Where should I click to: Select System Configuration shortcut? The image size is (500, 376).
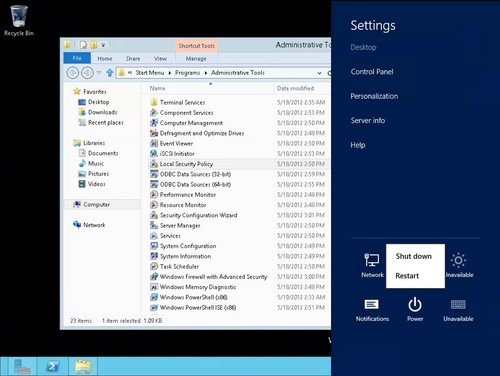coord(183,246)
